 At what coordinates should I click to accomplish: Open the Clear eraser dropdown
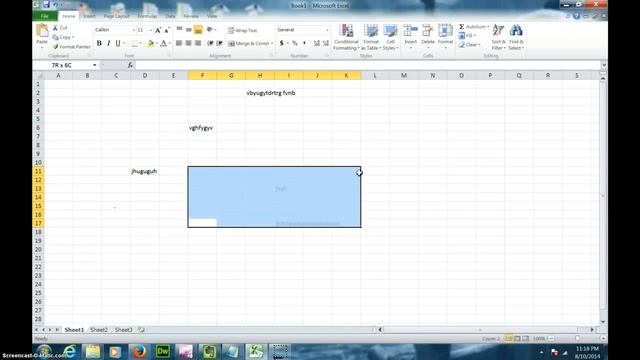(469, 45)
